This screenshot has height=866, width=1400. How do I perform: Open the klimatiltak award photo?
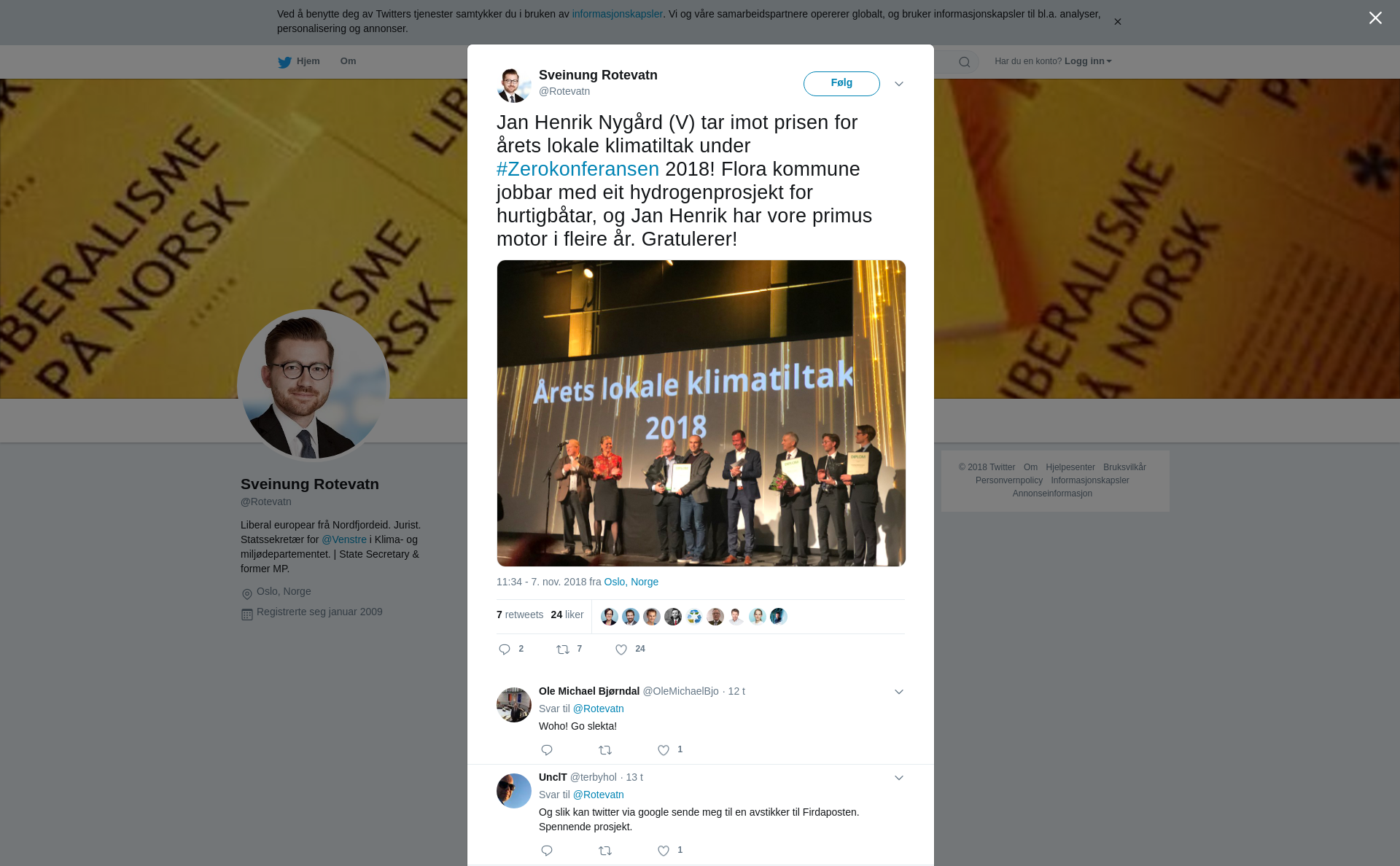(x=701, y=413)
